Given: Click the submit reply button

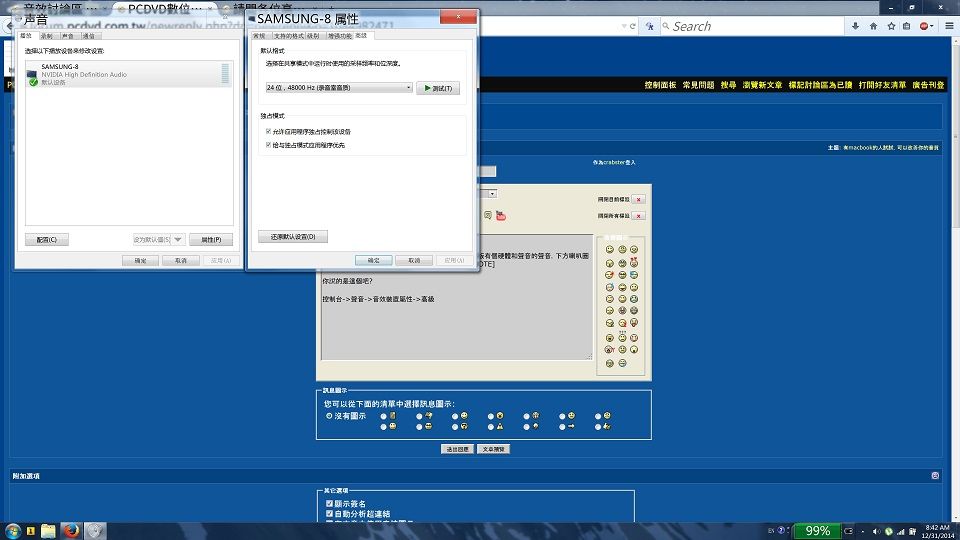Looking at the screenshot, I should (x=457, y=449).
